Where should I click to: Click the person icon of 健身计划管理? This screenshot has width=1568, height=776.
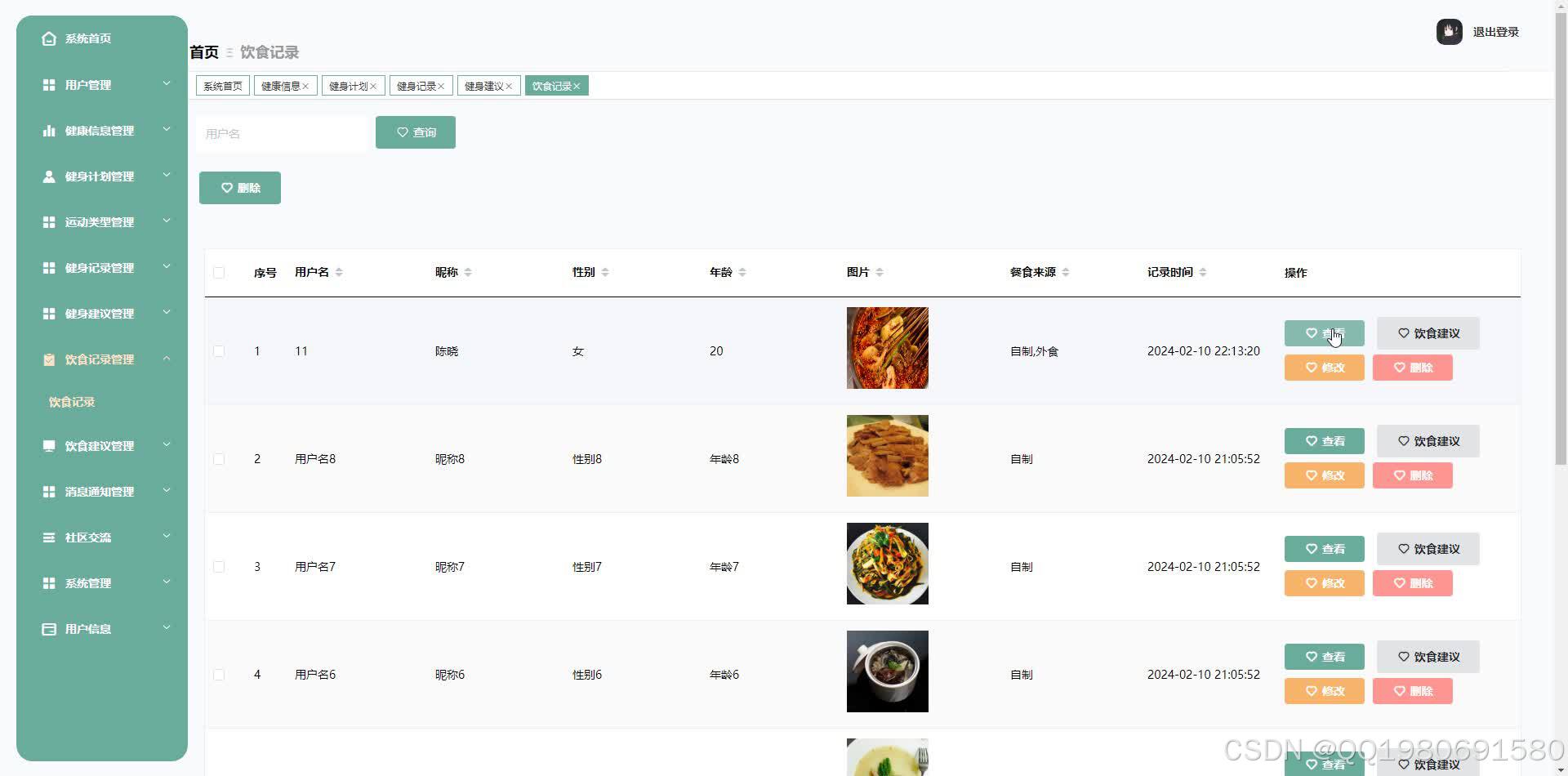(49, 176)
